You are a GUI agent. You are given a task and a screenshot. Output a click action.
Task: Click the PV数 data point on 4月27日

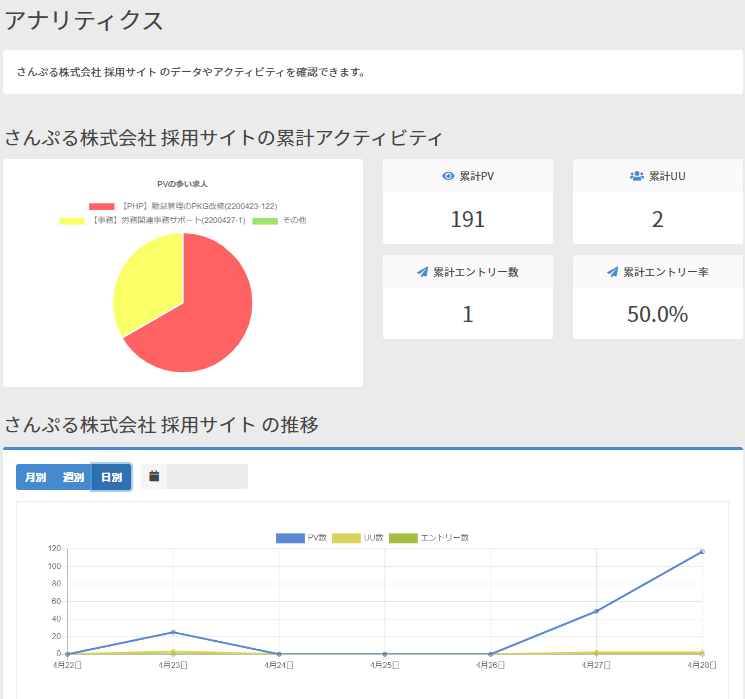click(x=596, y=611)
